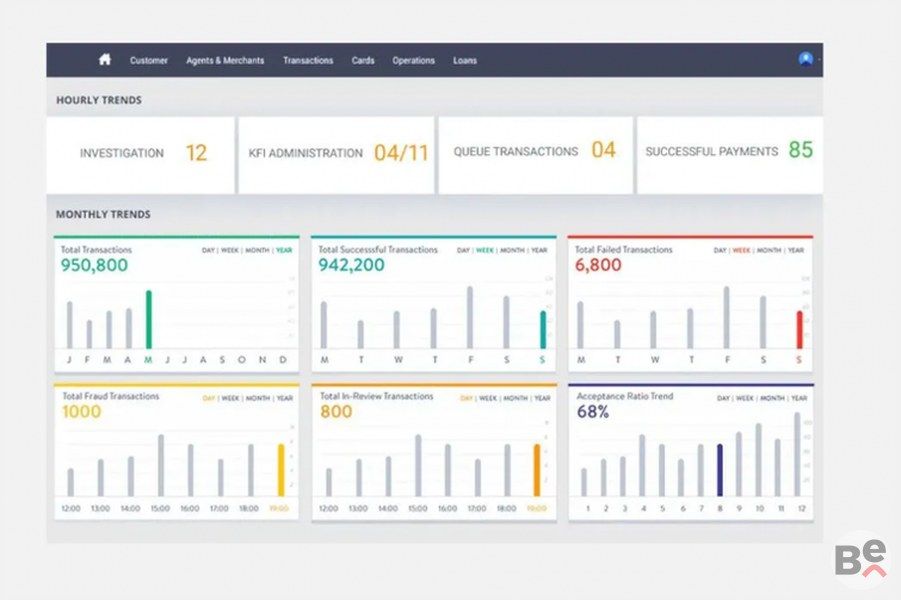Click the green May bar in Total Transactions
The image size is (901, 600).
149,319
